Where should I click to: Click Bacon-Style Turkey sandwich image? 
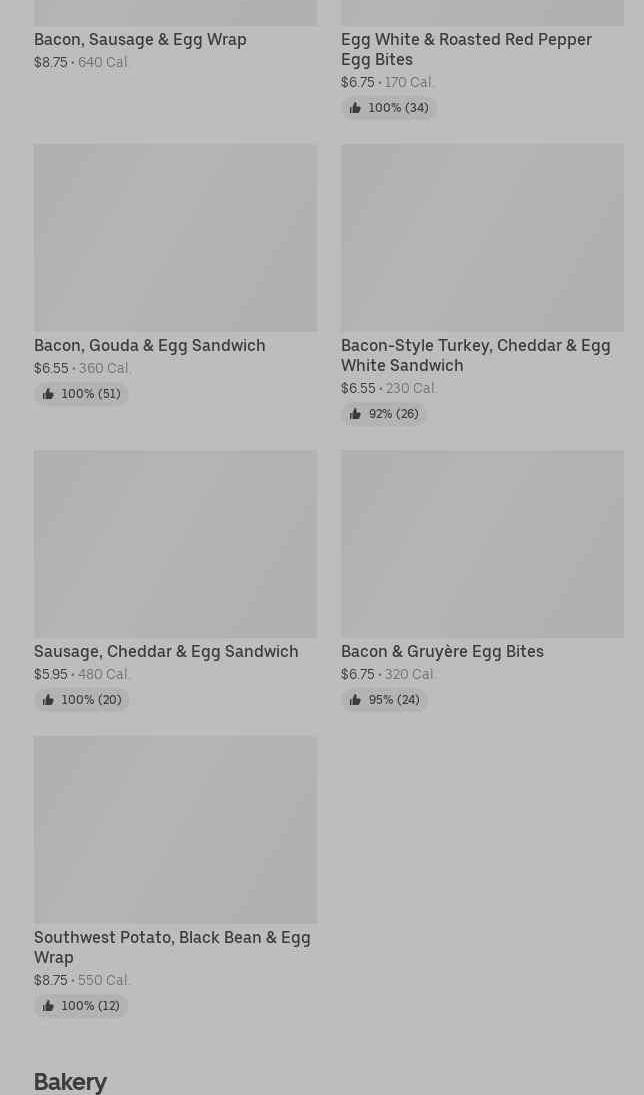482,238
